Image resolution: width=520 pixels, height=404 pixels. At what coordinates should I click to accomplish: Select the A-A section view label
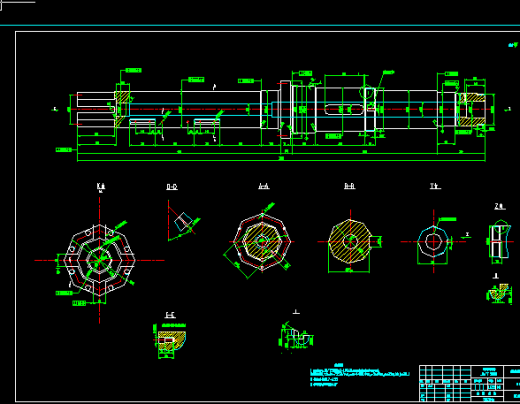coord(264,186)
